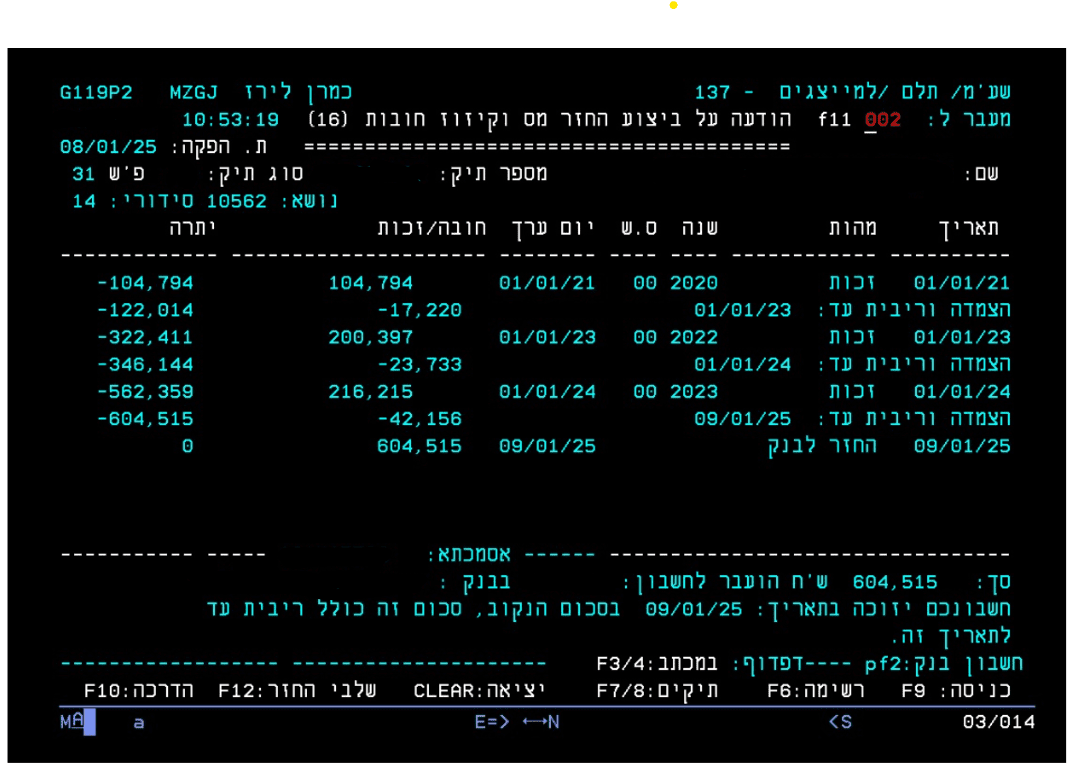Click the 'מעבר ל' input field showing 002
The width and height of the screenshot is (1072, 764).
tap(883, 120)
